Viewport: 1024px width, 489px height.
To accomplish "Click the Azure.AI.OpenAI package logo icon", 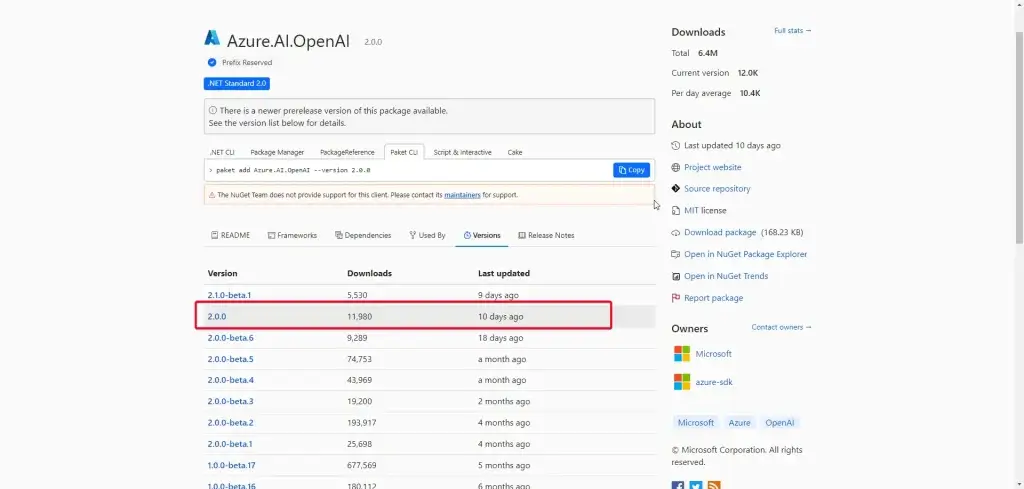I will pos(212,38).
